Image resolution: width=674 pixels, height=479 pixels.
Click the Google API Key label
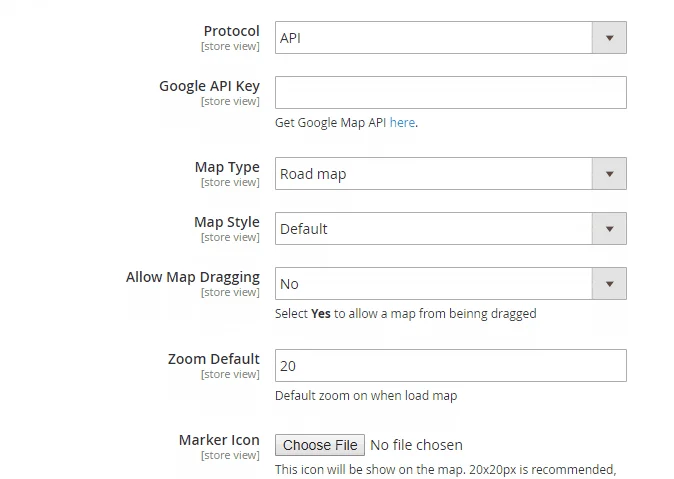tap(209, 86)
